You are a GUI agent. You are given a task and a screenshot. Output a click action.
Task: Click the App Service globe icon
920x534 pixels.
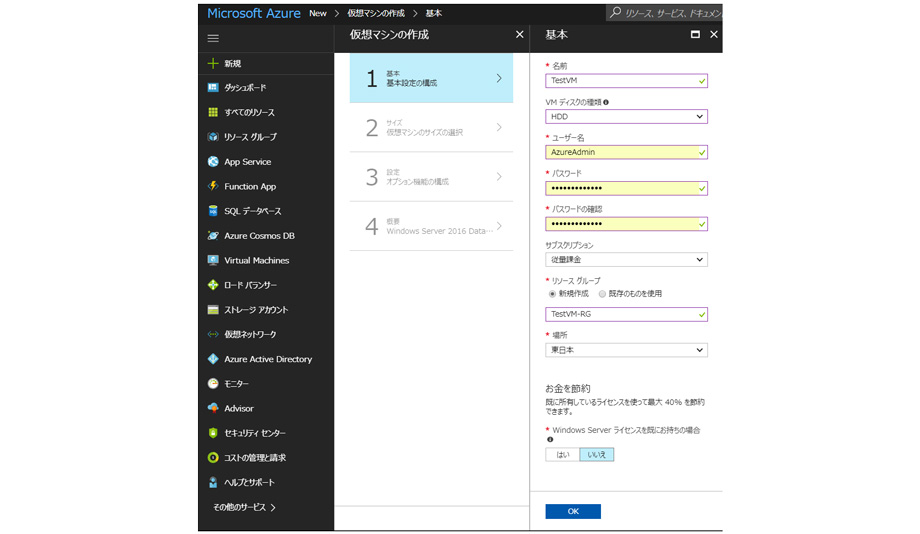213,162
